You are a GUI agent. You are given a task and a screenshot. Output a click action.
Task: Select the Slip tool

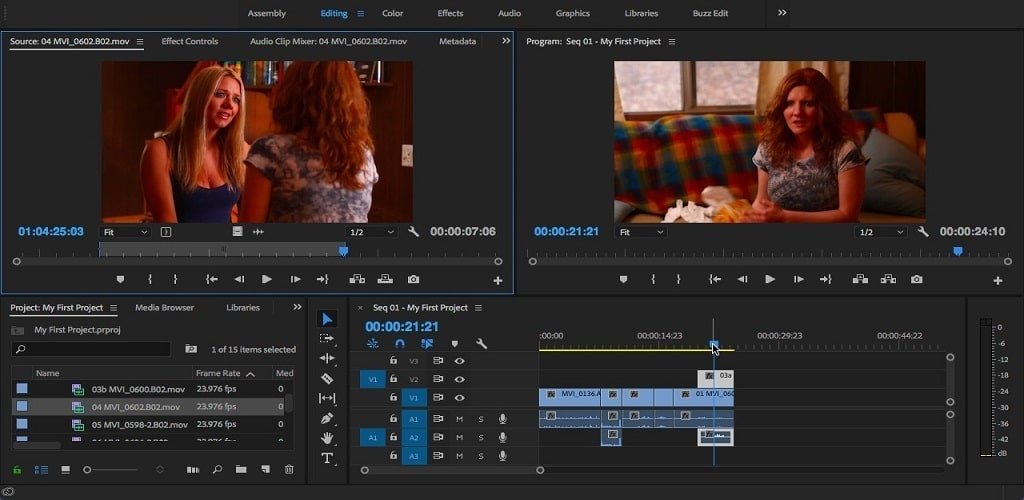point(327,398)
